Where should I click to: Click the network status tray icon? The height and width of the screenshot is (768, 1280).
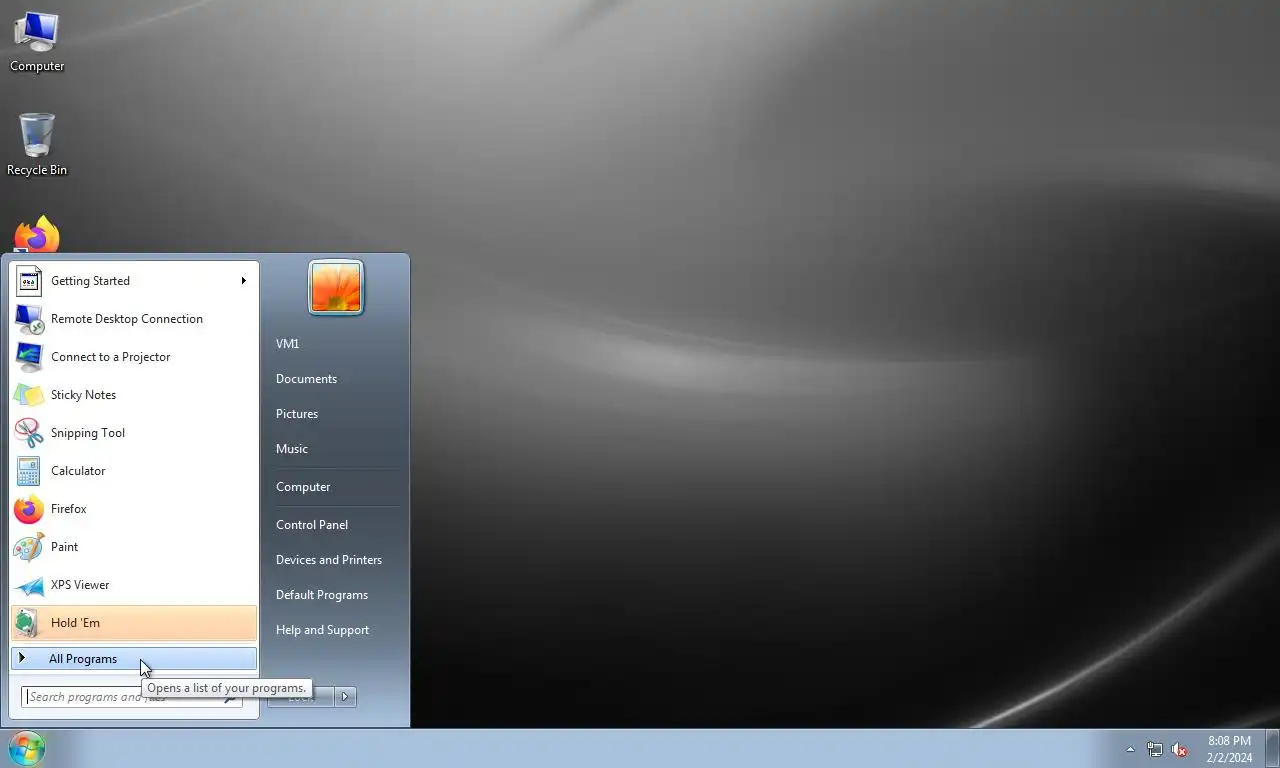1155,749
